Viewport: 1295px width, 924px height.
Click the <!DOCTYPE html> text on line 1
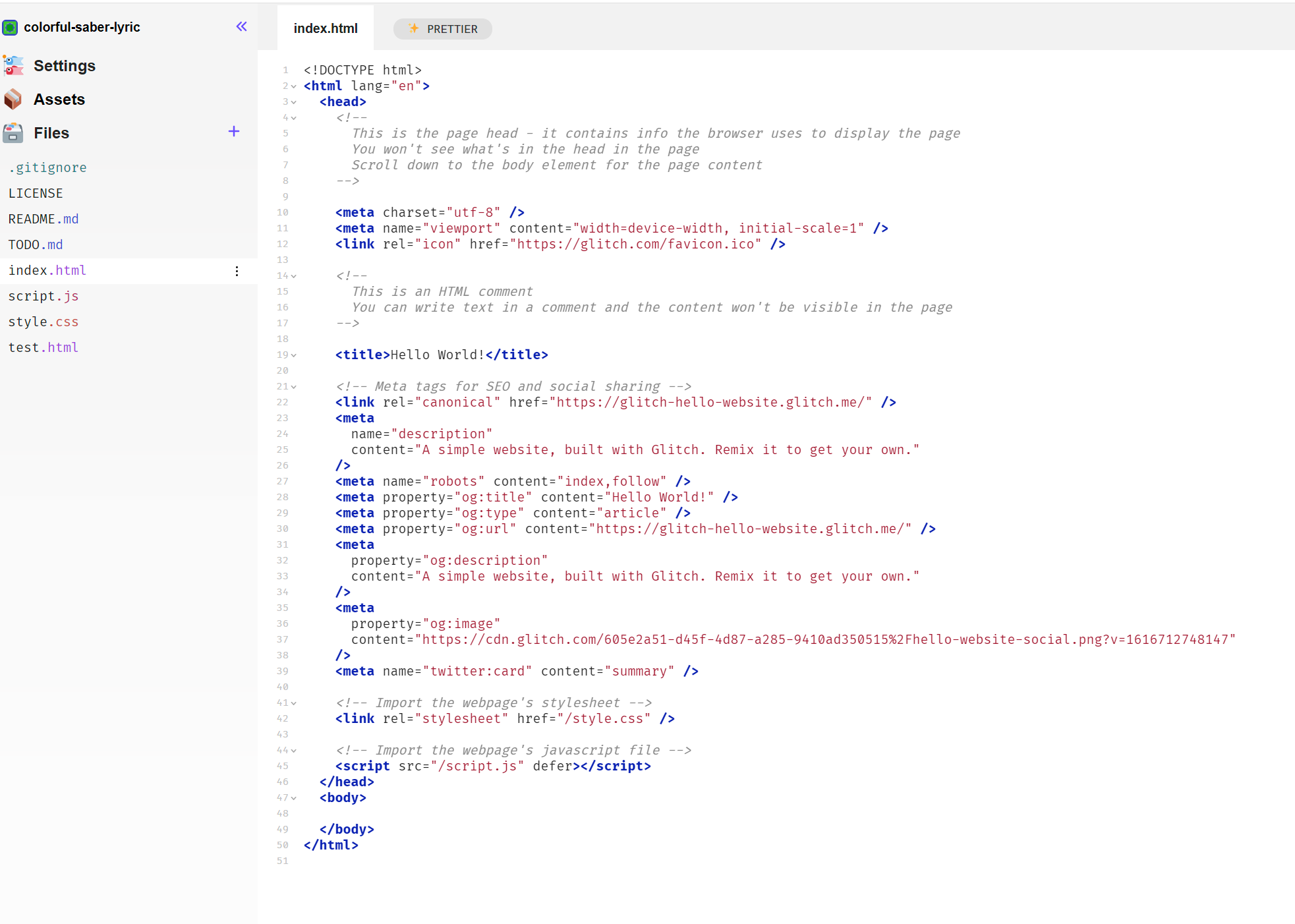(x=362, y=70)
